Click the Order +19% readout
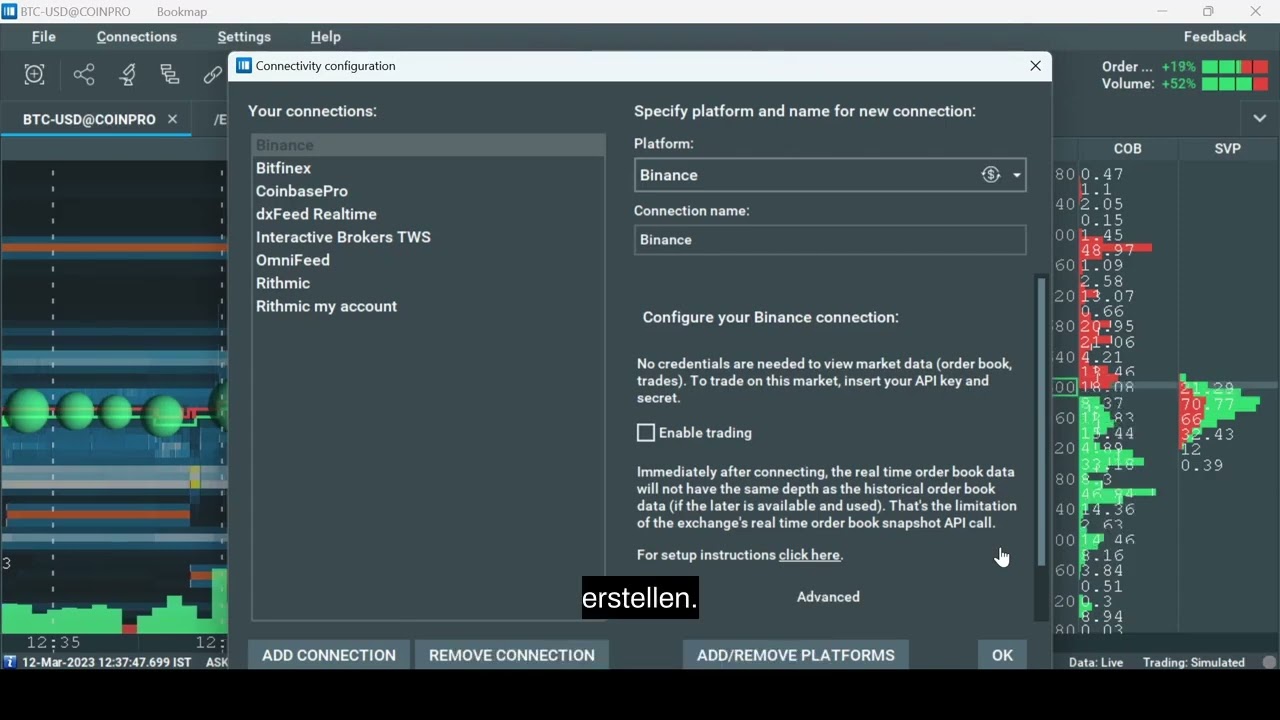The image size is (1280, 720). (x=1149, y=67)
